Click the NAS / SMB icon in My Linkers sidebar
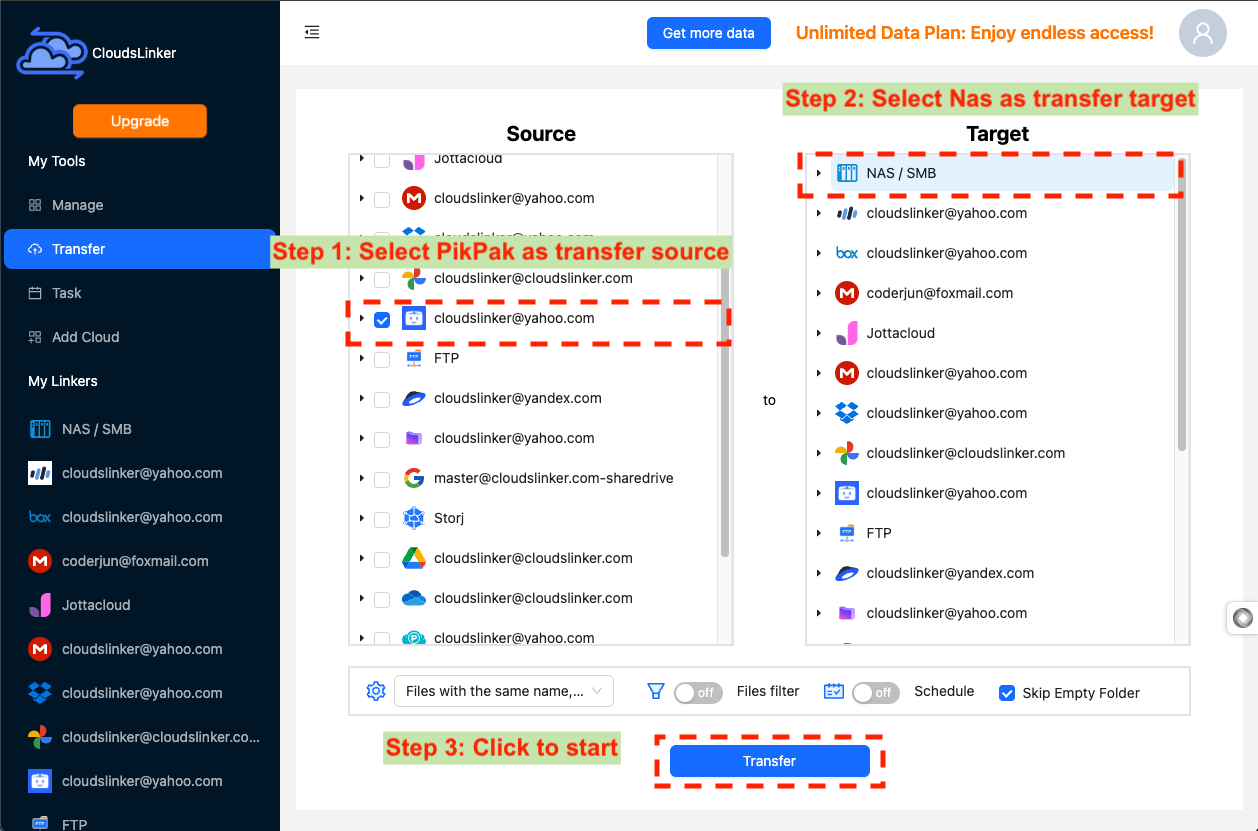 point(40,429)
